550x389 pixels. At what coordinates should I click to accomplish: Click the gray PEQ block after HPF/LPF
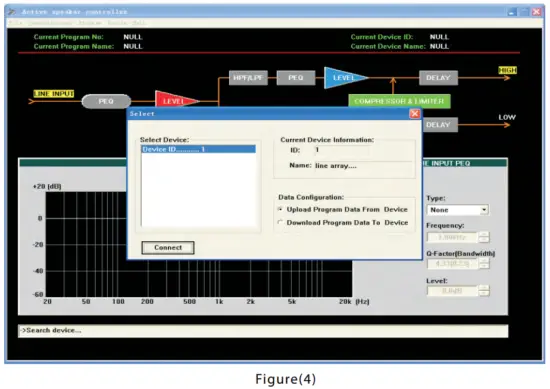click(296, 78)
